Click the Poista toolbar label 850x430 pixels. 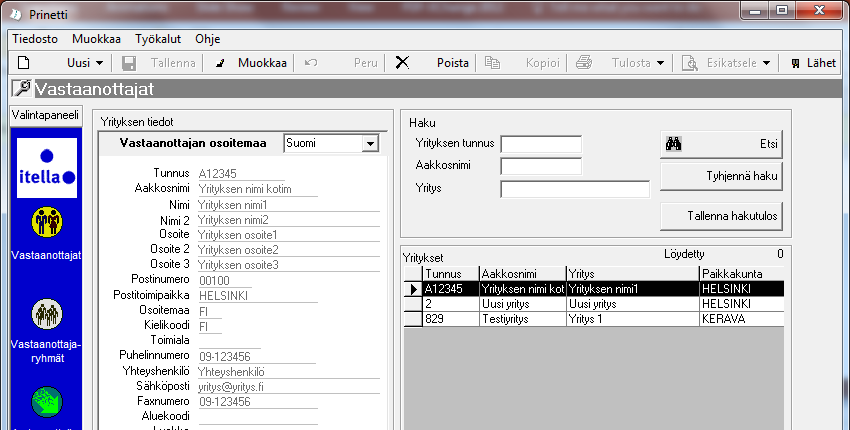point(453,63)
